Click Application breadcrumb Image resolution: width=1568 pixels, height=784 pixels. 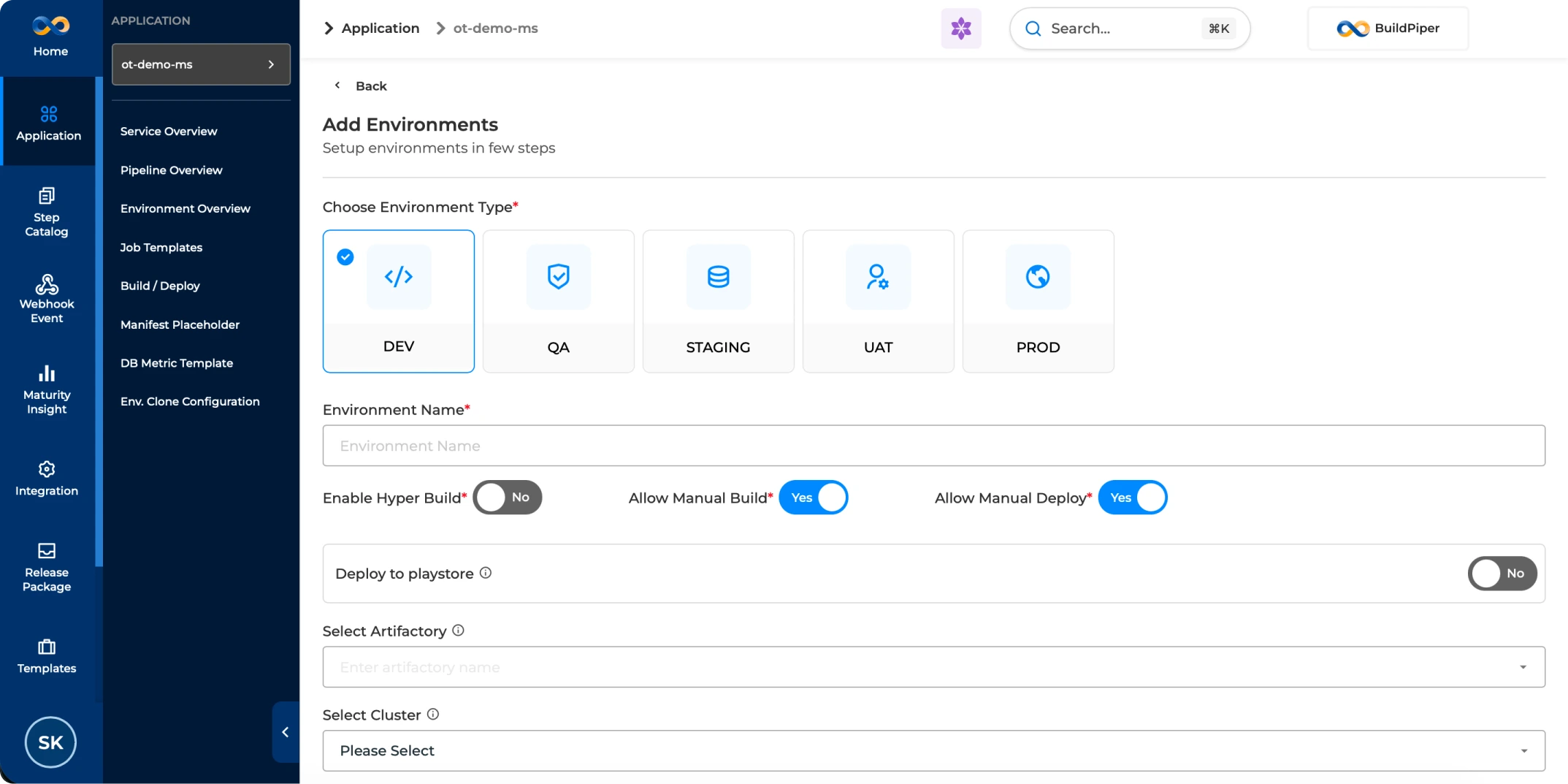pos(380,28)
